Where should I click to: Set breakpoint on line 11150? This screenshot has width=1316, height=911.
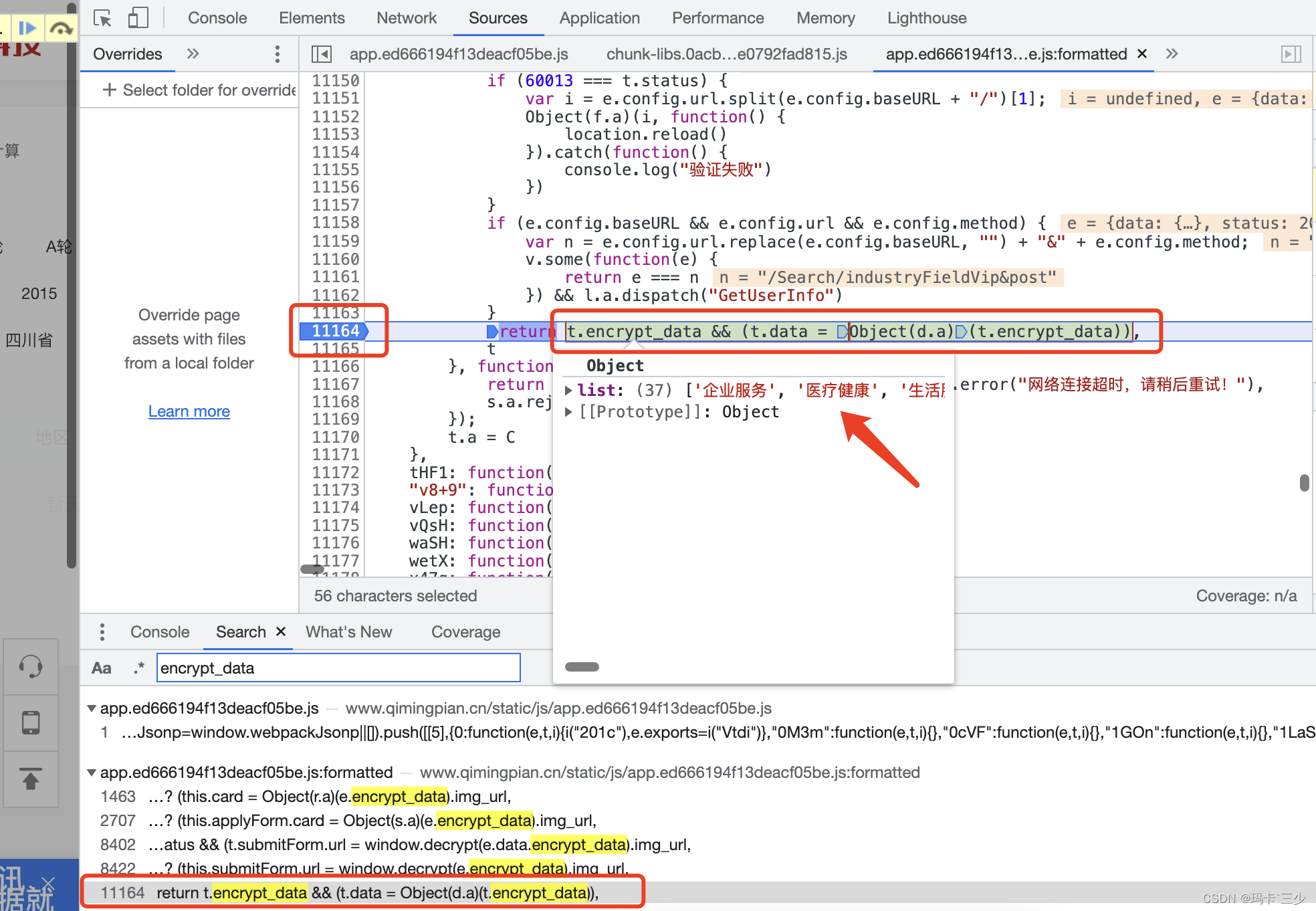tap(336, 81)
